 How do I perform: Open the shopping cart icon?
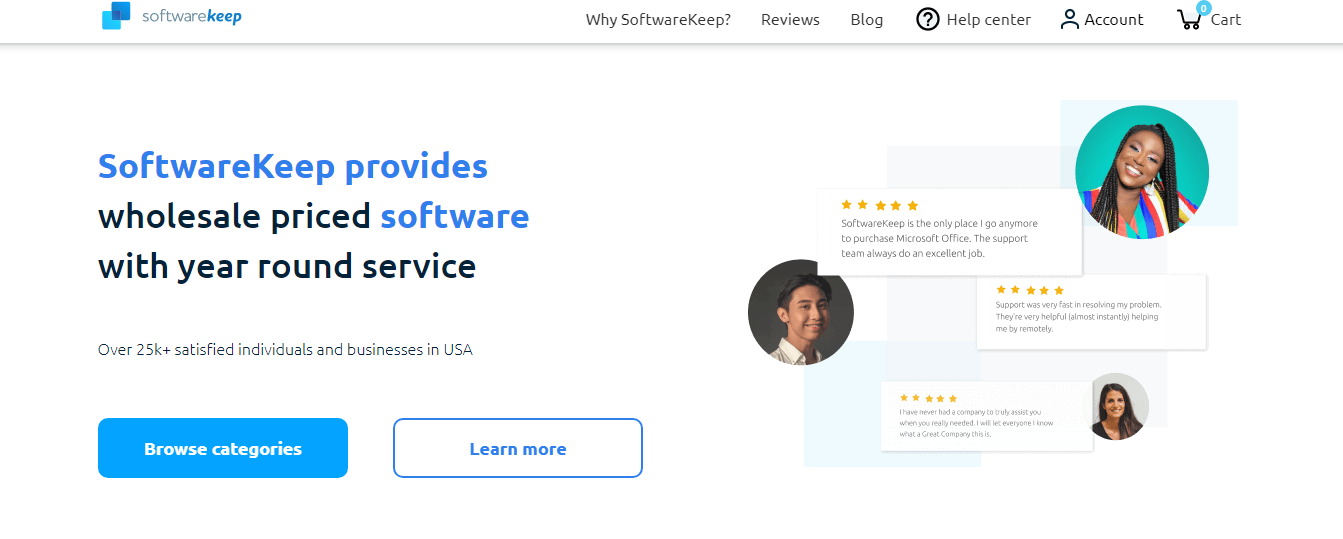(1189, 19)
